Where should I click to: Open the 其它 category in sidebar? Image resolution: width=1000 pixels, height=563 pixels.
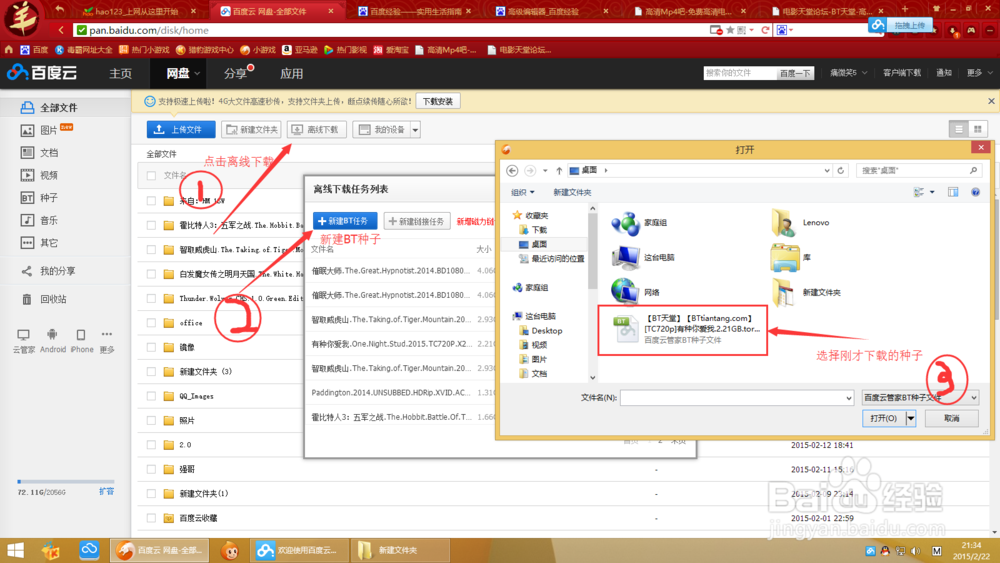40,242
